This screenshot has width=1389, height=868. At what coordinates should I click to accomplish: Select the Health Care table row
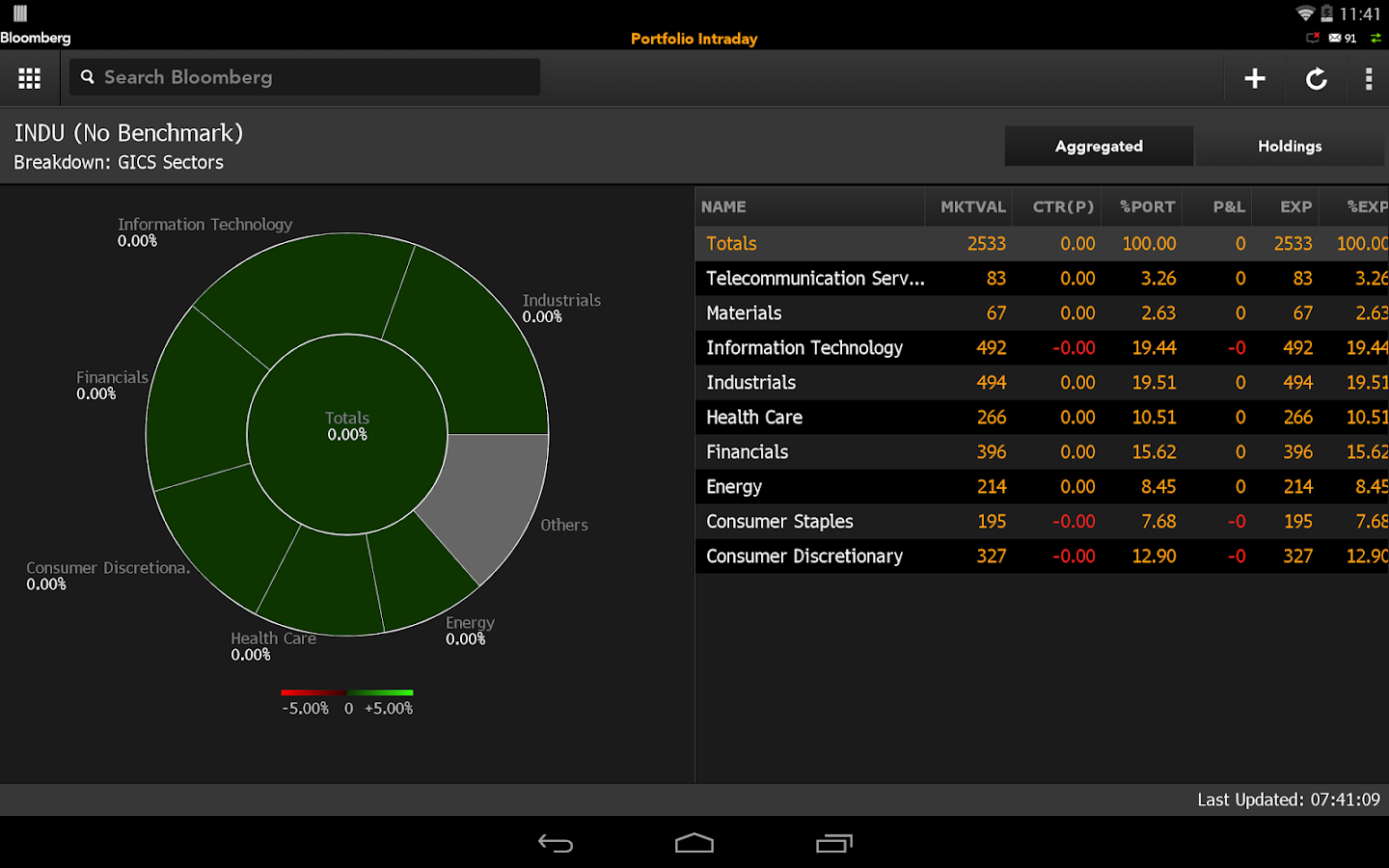click(1042, 418)
